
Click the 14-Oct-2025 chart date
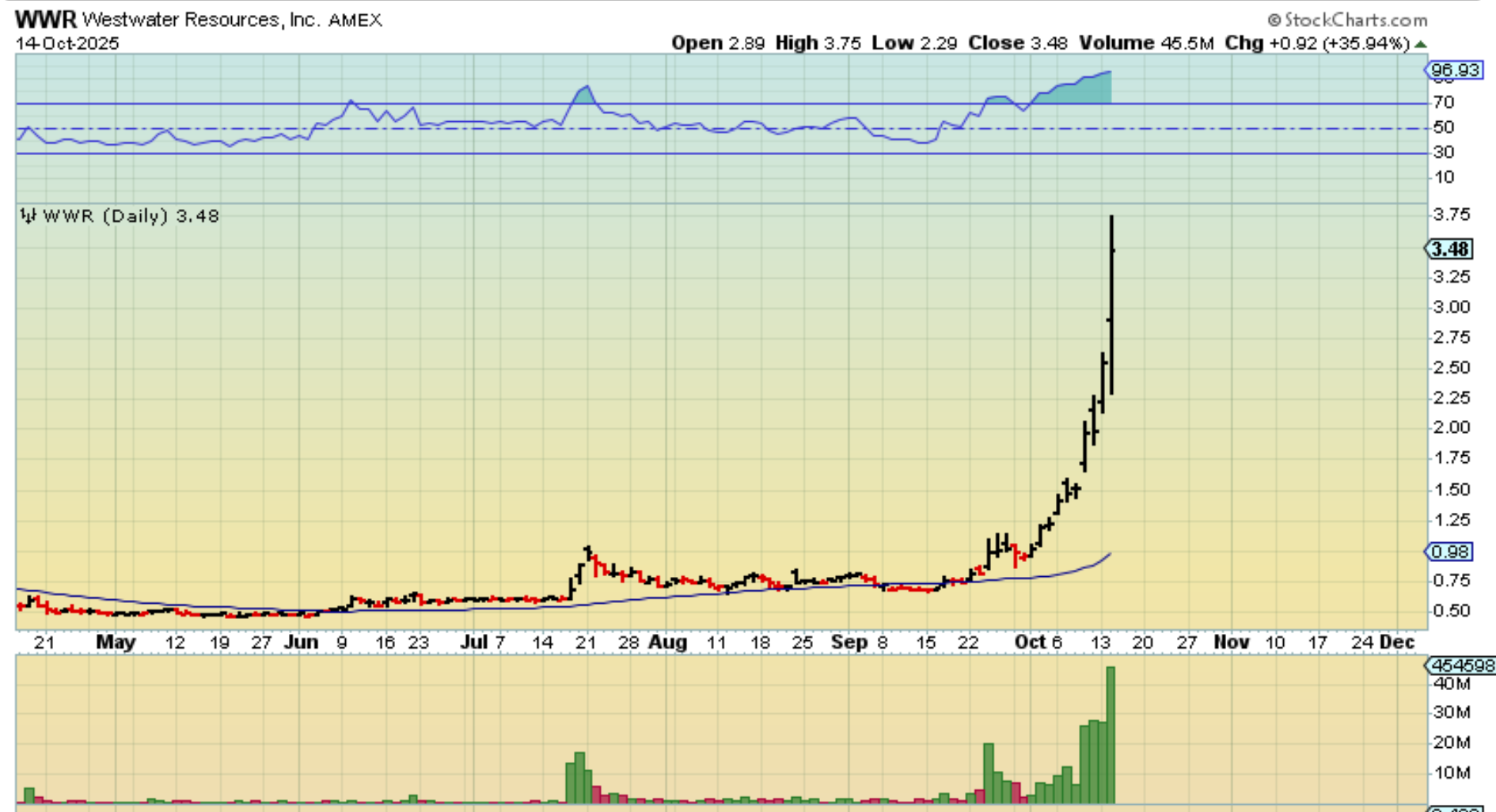[x=67, y=43]
